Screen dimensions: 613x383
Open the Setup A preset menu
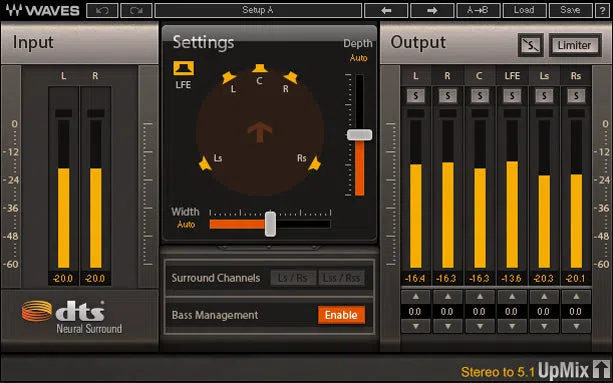pyautogui.click(x=258, y=11)
